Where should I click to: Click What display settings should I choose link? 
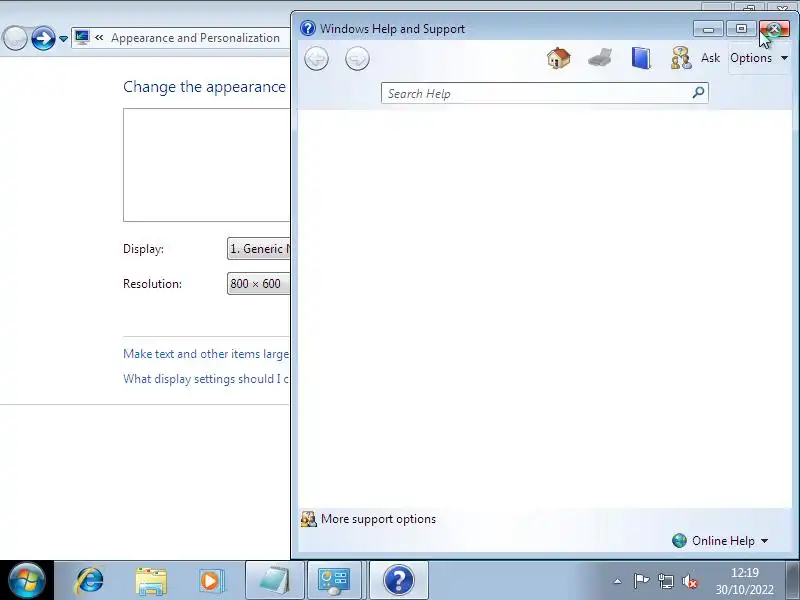click(206, 379)
